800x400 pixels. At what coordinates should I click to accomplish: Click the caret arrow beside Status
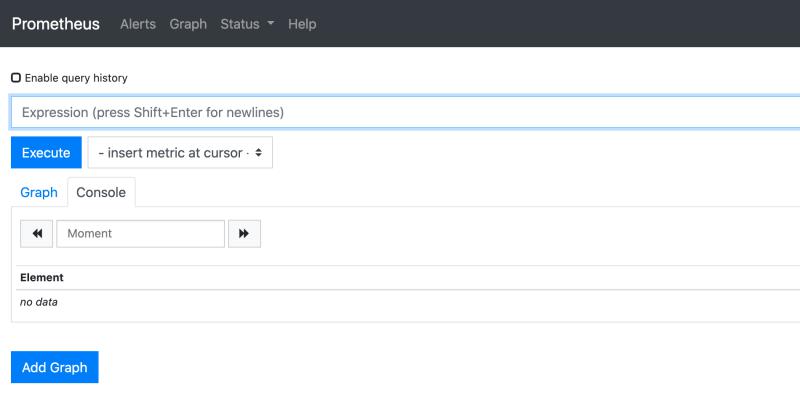271,23
